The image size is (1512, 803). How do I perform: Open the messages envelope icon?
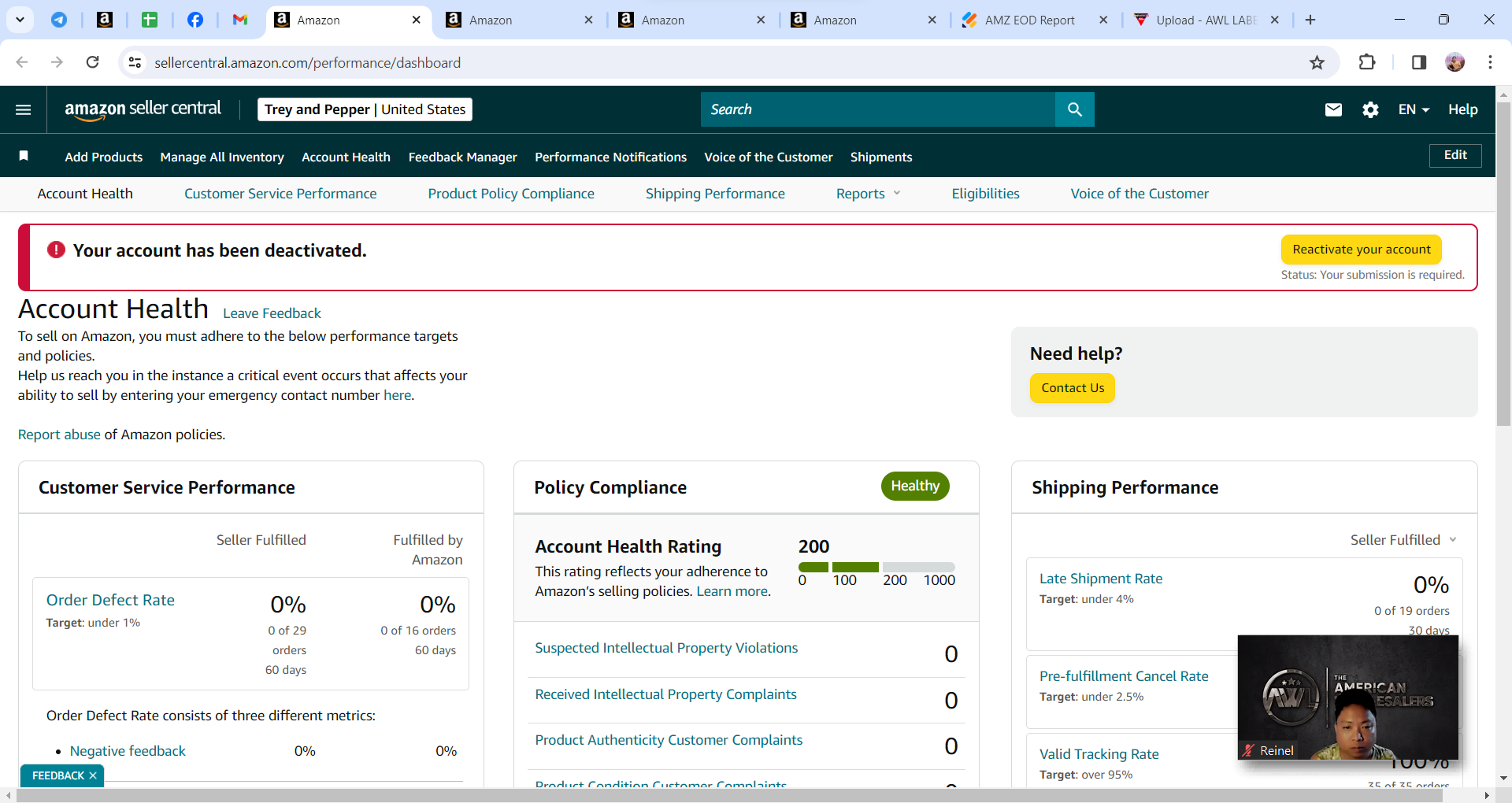pos(1333,109)
